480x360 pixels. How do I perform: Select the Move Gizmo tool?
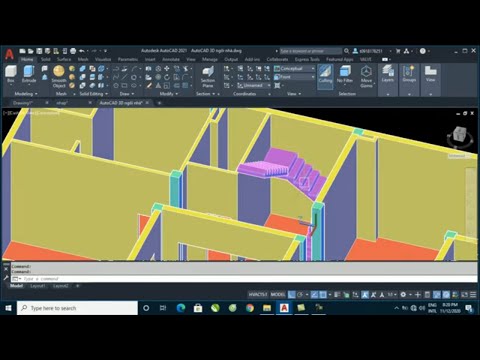tap(366, 76)
